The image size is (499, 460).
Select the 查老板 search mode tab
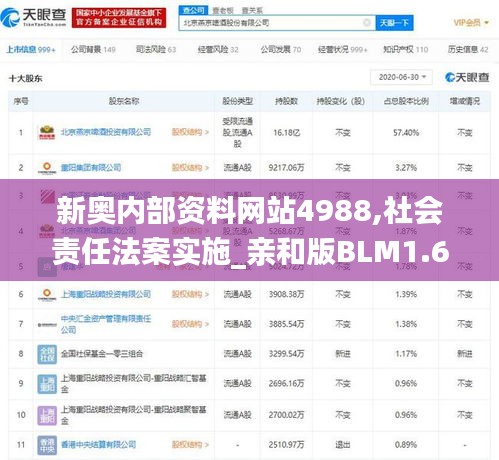pos(223,10)
